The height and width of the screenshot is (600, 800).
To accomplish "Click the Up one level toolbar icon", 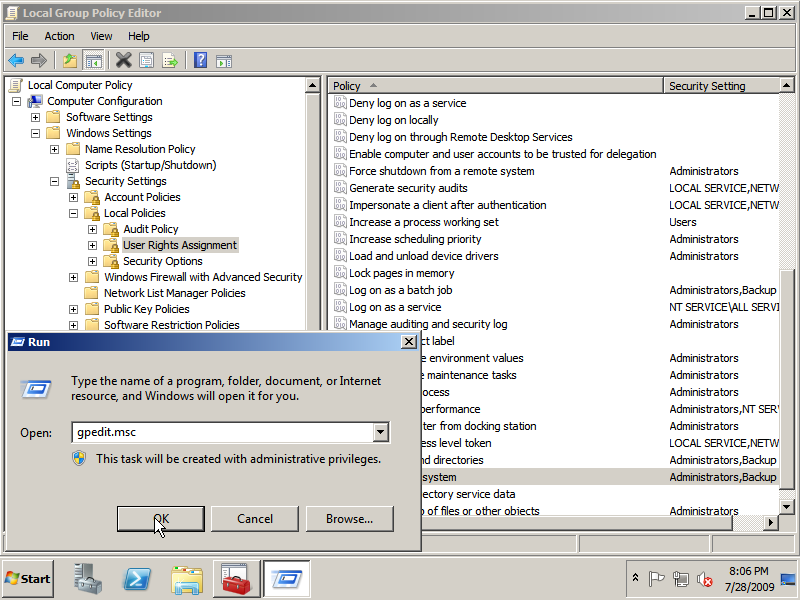I will pyautogui.click(x=70, y=61).
